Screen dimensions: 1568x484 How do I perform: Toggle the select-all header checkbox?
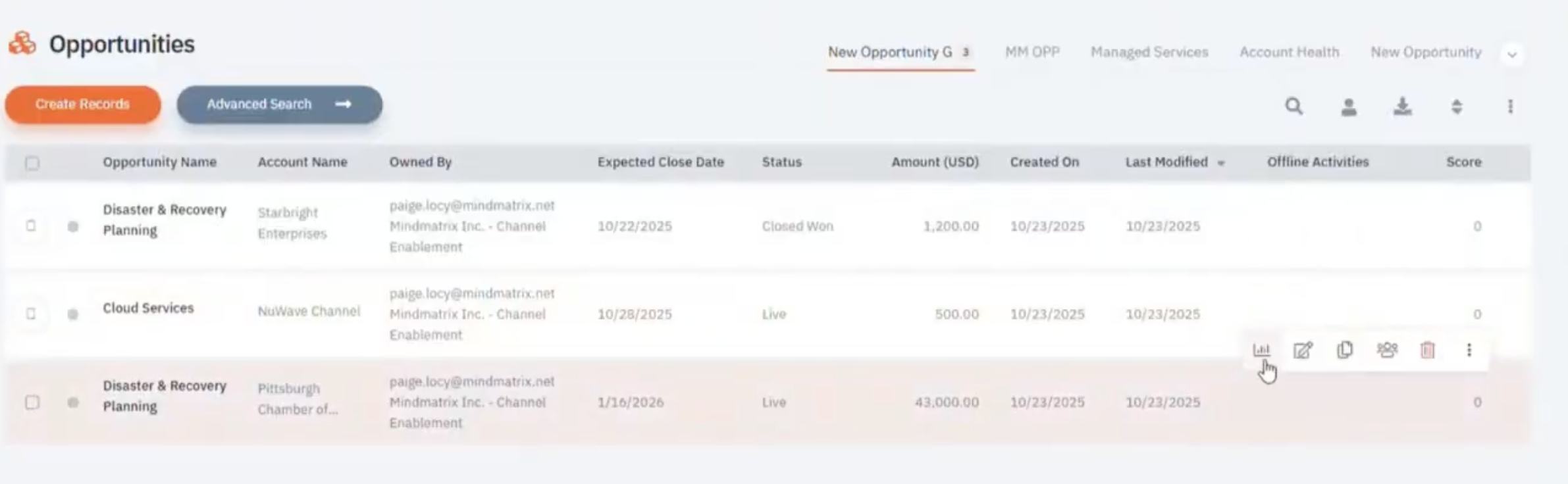[x=32, y=162]
